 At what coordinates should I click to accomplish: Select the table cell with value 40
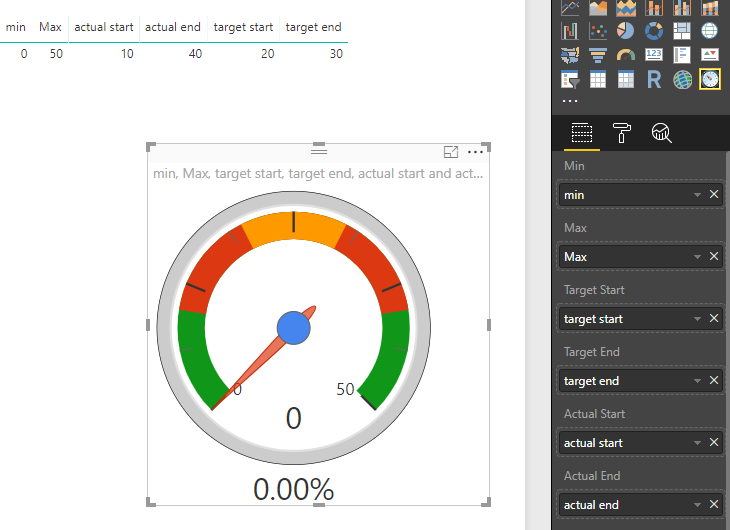pos(195,54)
